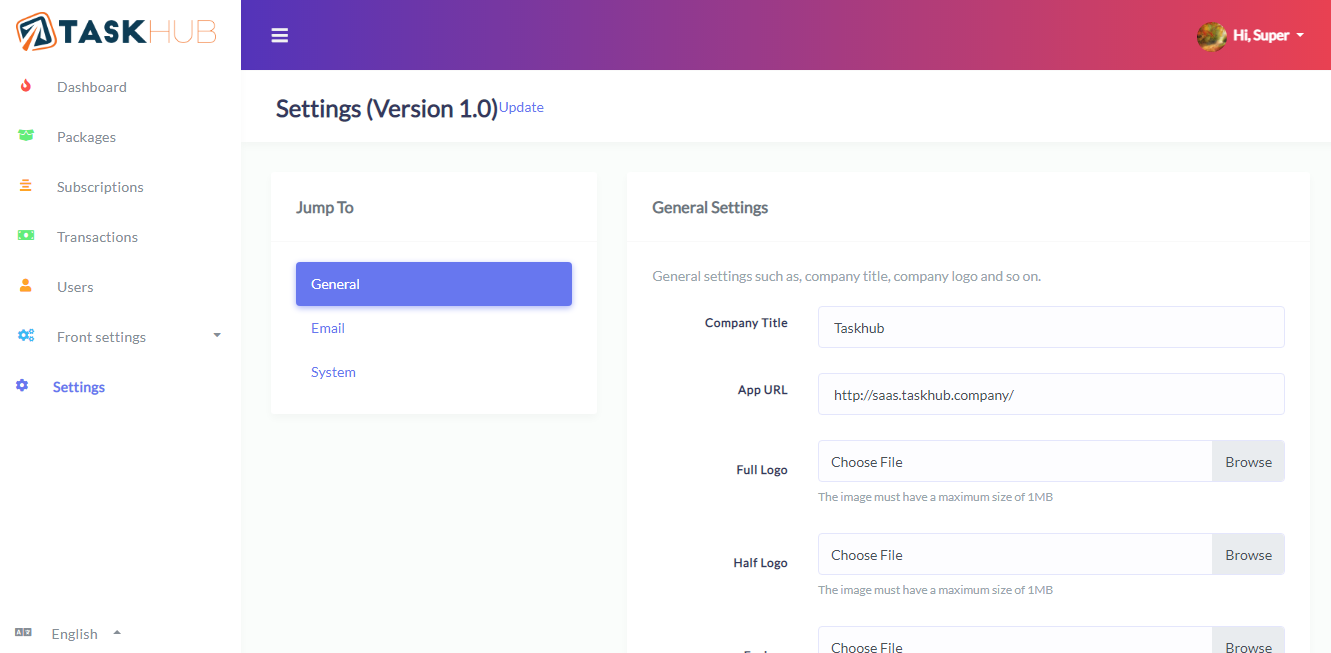Viewport: 1331px width, 653px height.
Task: Click the Settings gear icon in sidebar
Action: click(23, 386)
